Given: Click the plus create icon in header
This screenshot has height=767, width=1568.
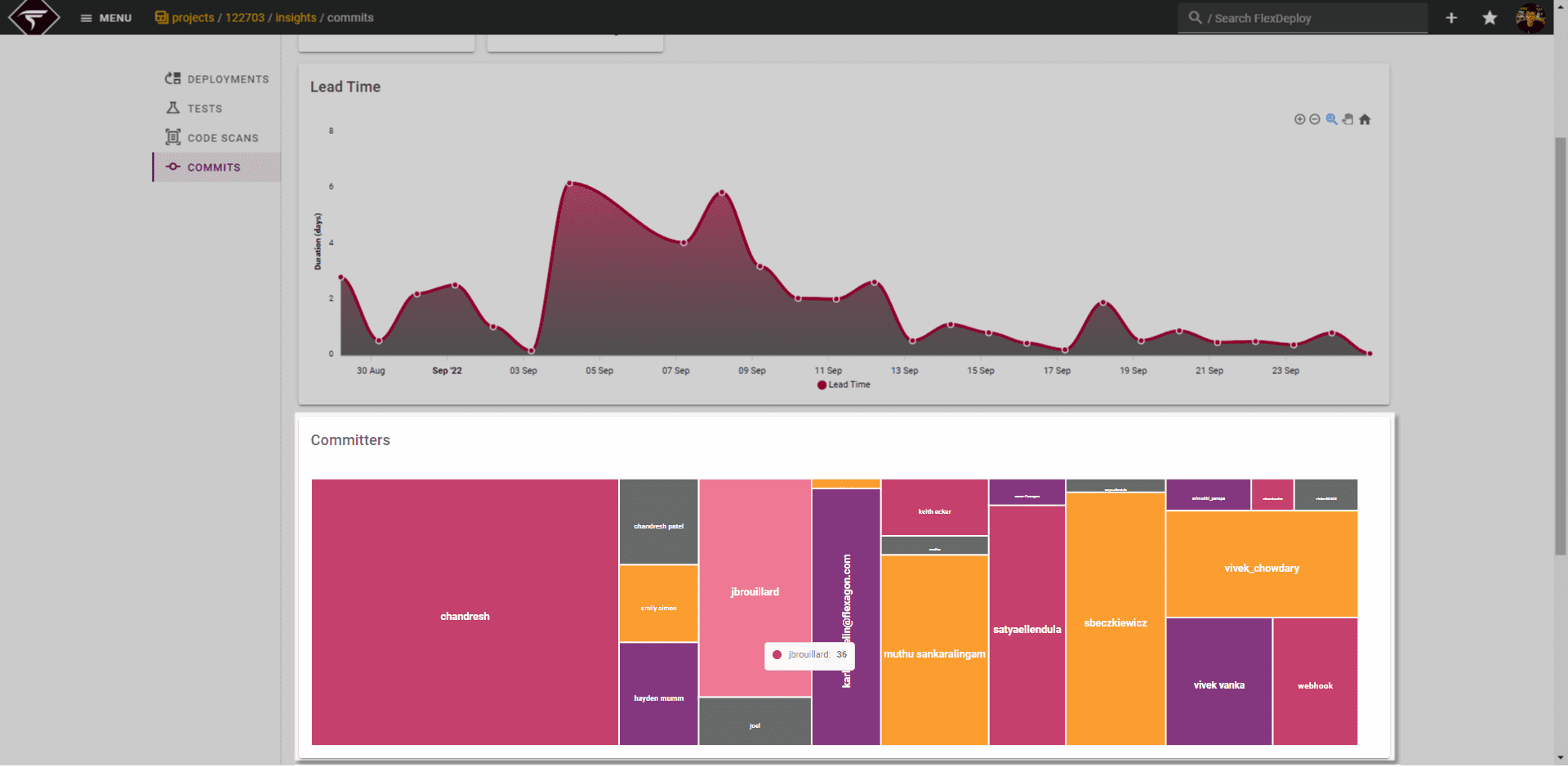Looking at the screenshot, I should tap(1451, 18).
